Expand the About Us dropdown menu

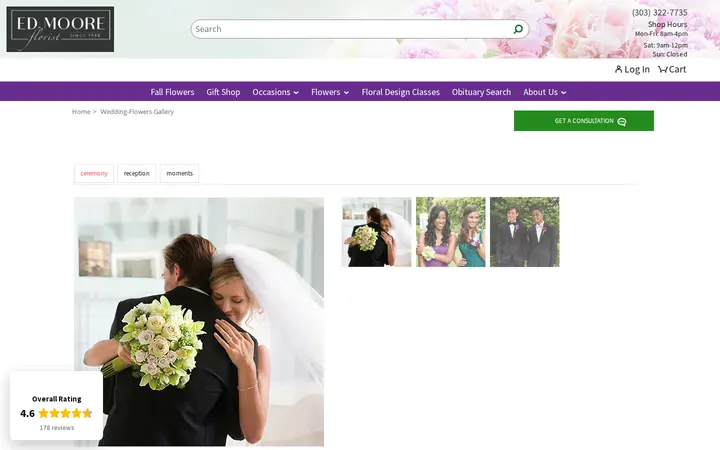tap(545, 92)
